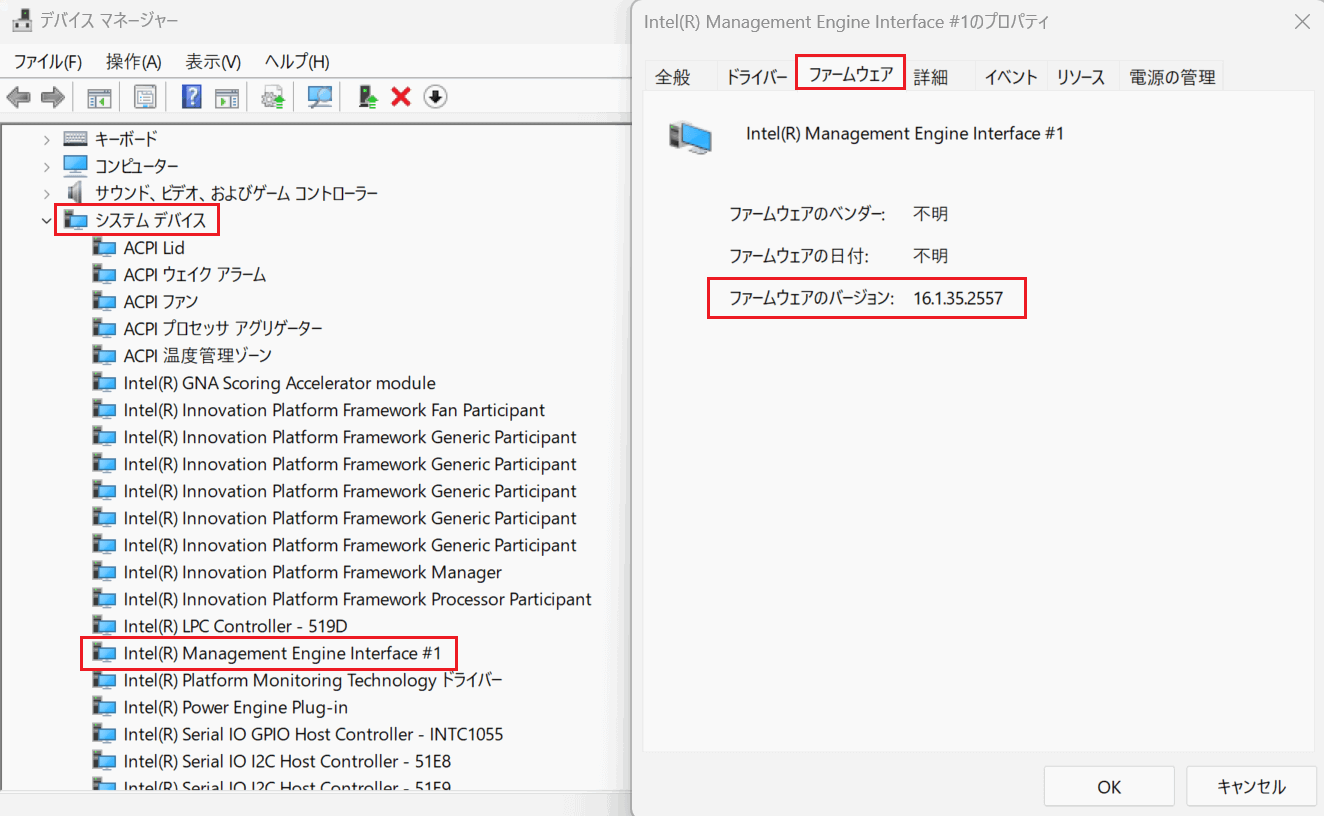This screenshot has height=816, width=1324.
Task: Open the 表示(V) menu
Action: pos(213,61)
